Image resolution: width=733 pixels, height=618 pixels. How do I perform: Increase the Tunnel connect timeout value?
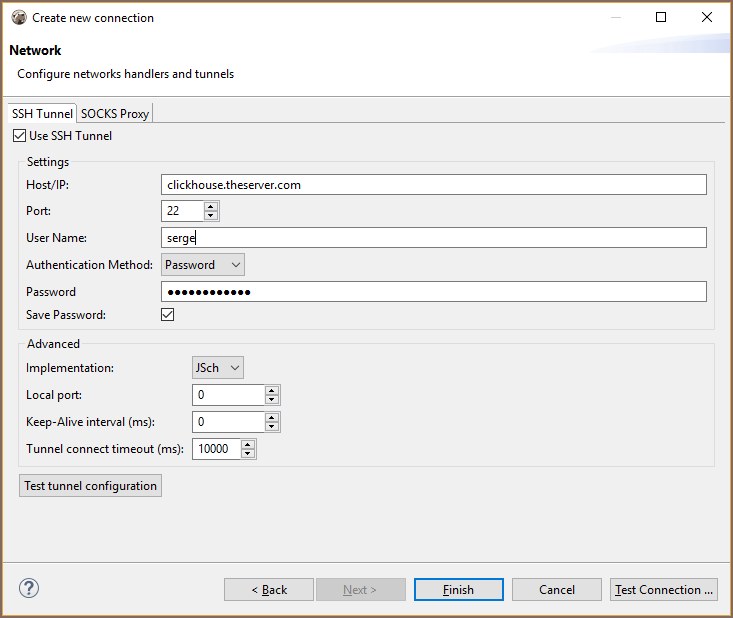248,444
